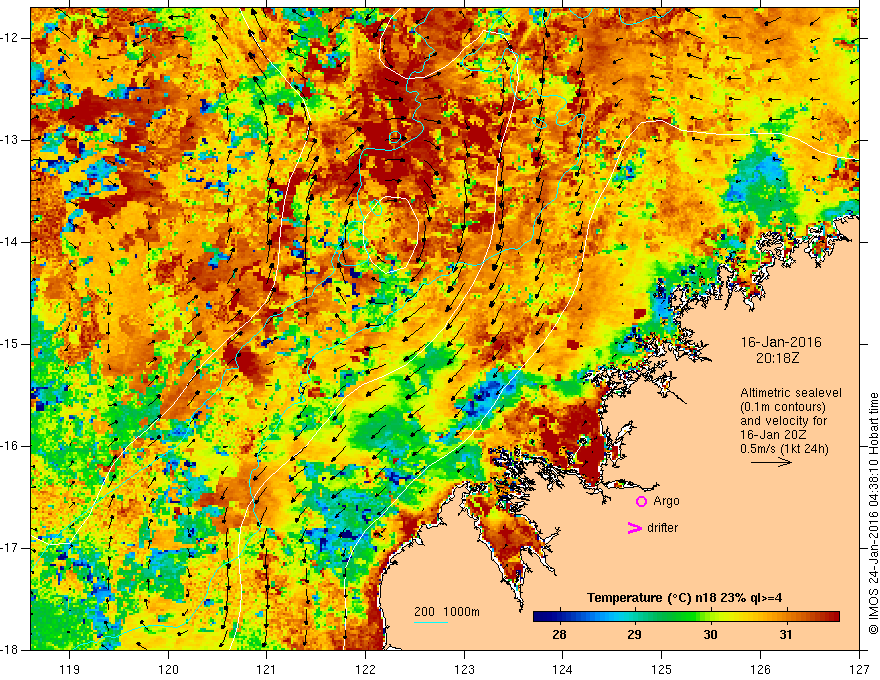The image size is (880, 680).
Task: Click the text 'Altimetric sealevel'
Action: pyautogui.click(x=791, y=393)
